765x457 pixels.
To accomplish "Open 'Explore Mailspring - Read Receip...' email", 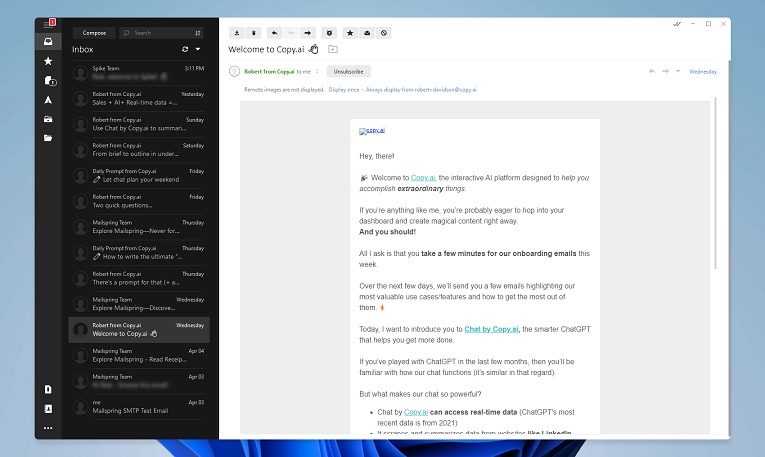I will tap(139, 356).
